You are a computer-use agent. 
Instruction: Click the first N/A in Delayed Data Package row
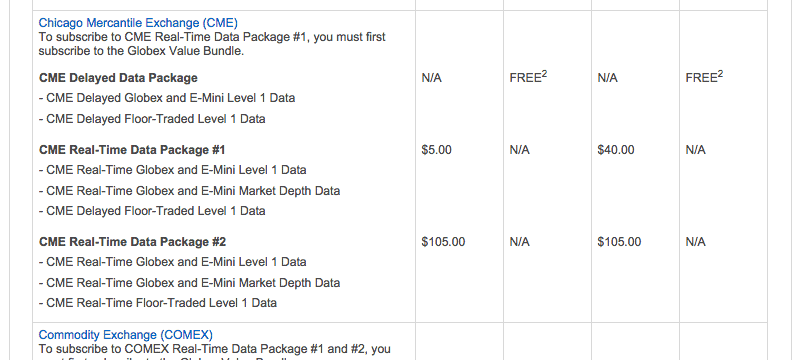click(432, 78)
